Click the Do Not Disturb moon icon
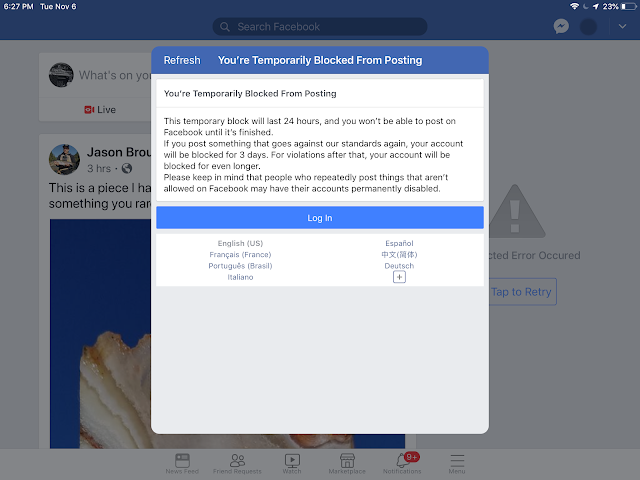 click(x=586, y=6)
